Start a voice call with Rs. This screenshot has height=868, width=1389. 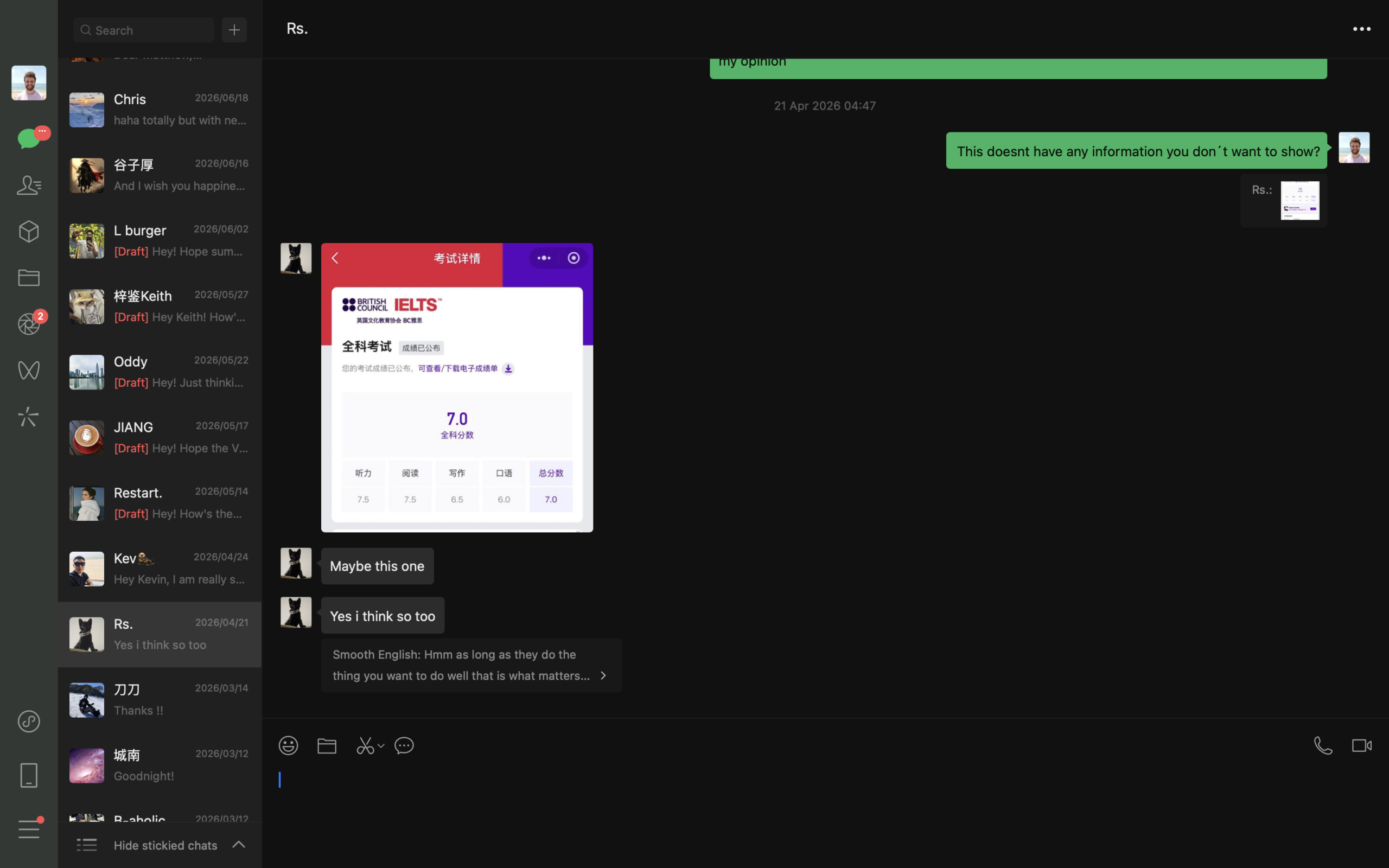pos(1323,746)
